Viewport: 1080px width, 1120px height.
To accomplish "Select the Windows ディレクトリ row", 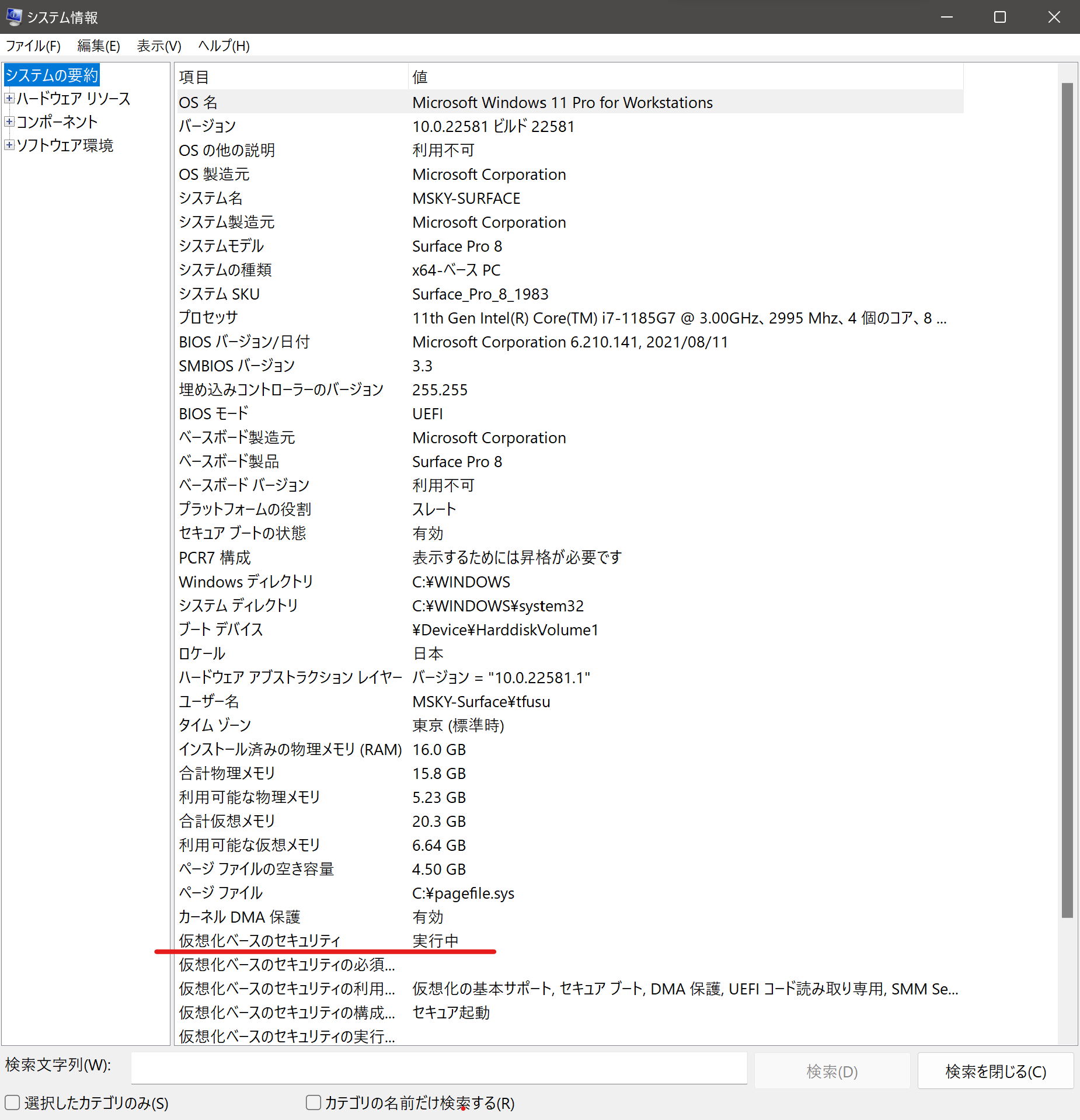I will tap(569, 582).
